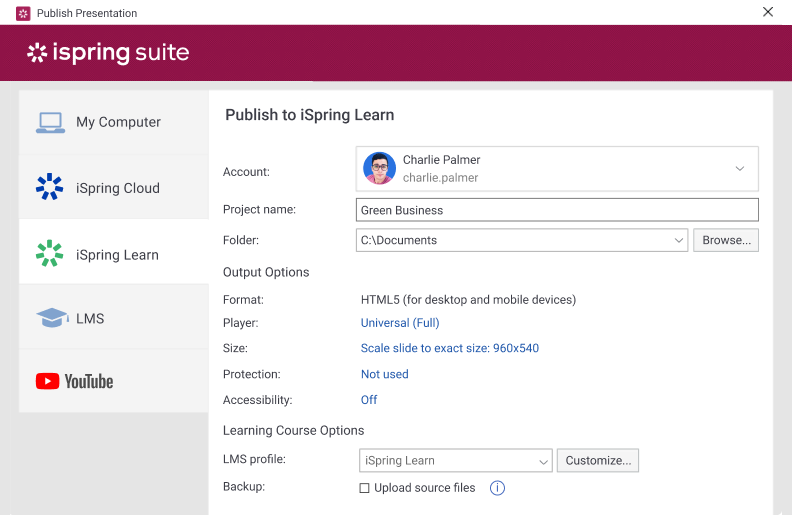Click the LMS graduation cap icon
Viewport: 792px width, 515px height.
(x=52, y=318)
